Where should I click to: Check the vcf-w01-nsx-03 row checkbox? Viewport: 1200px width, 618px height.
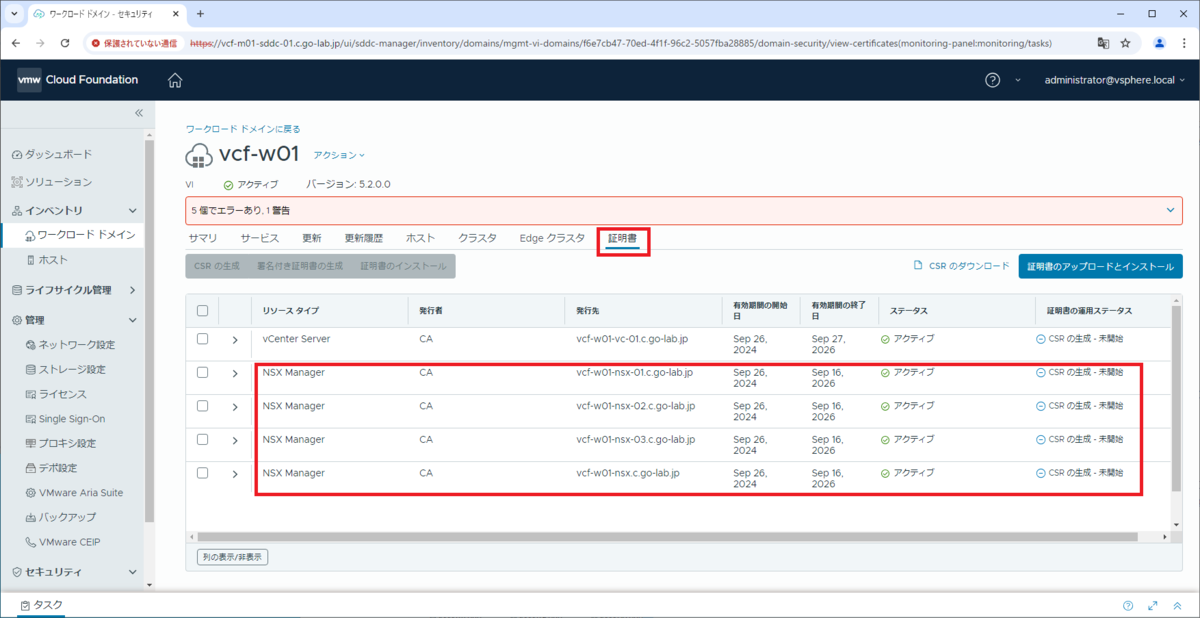(202, 439)
